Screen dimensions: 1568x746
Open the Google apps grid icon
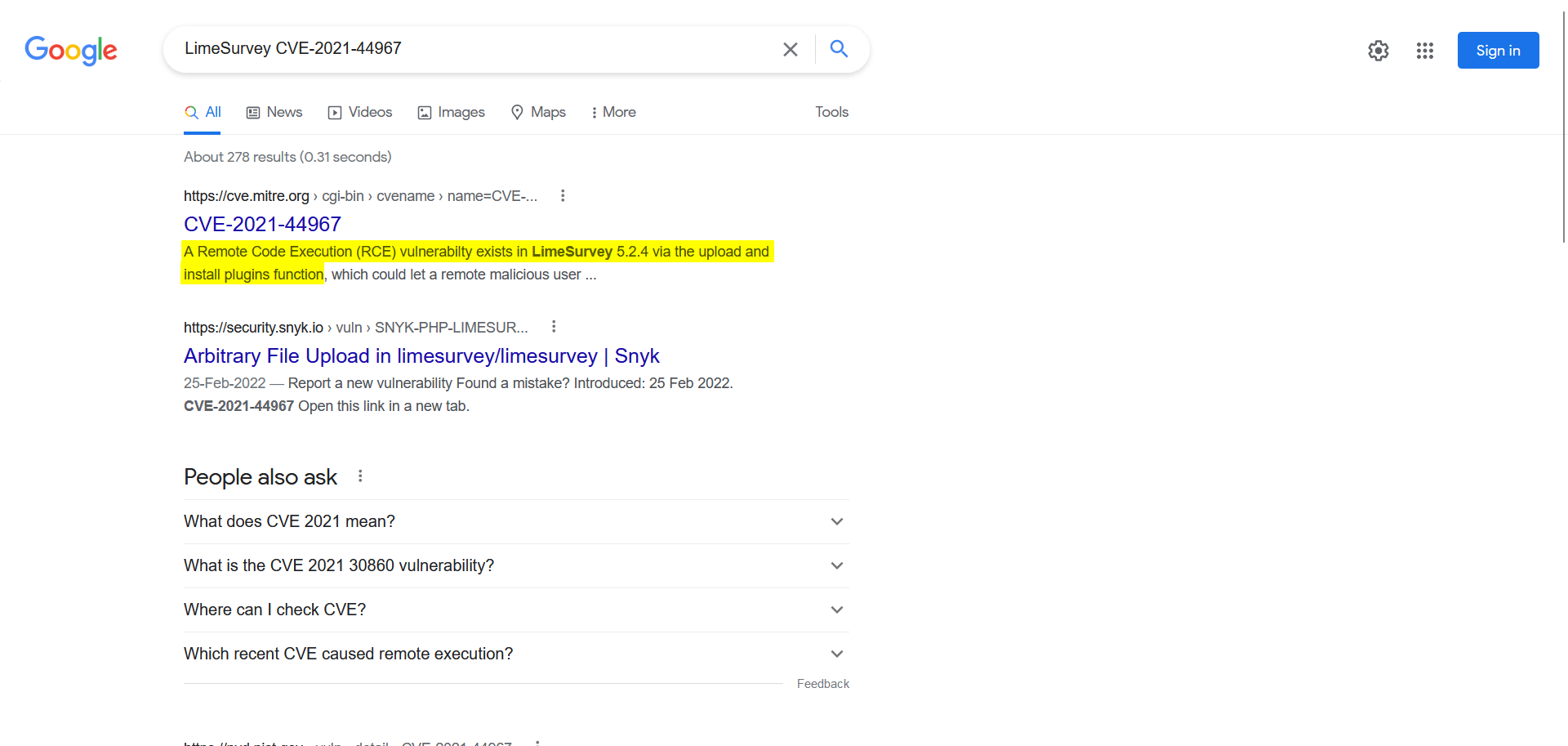click(x=1424, y=51)
